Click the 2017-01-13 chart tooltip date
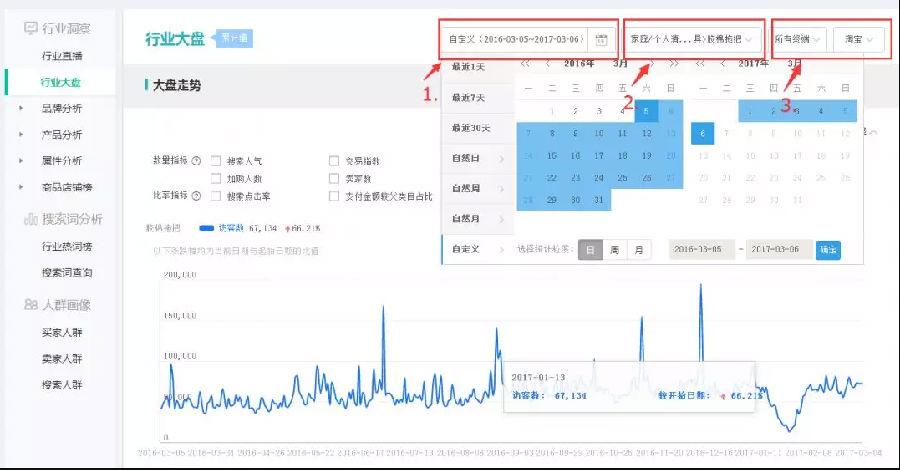Viewport: 900px width, 470px height. click(538, 377)
